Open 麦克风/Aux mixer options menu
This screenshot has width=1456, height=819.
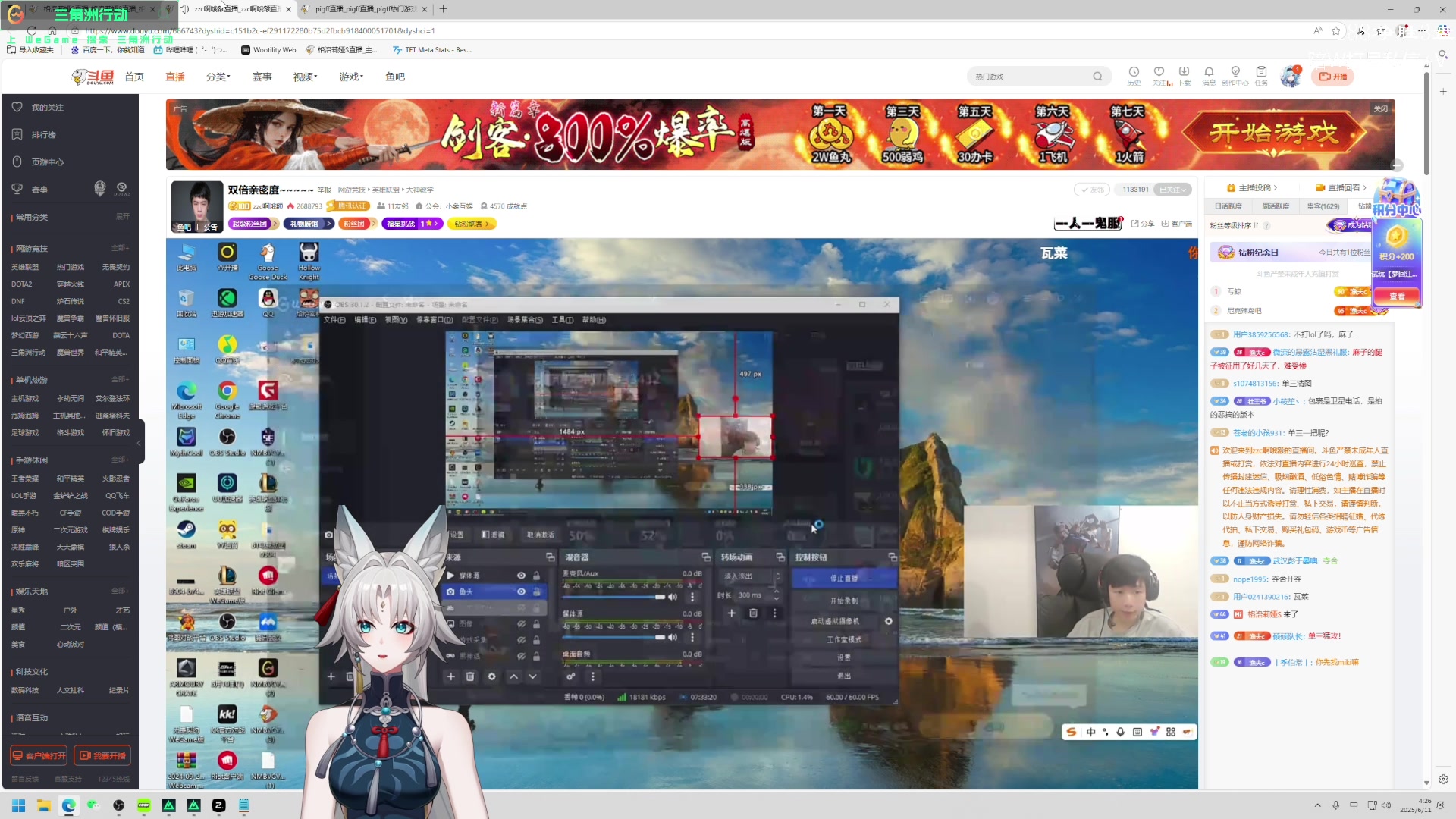[x=692, y=597]
